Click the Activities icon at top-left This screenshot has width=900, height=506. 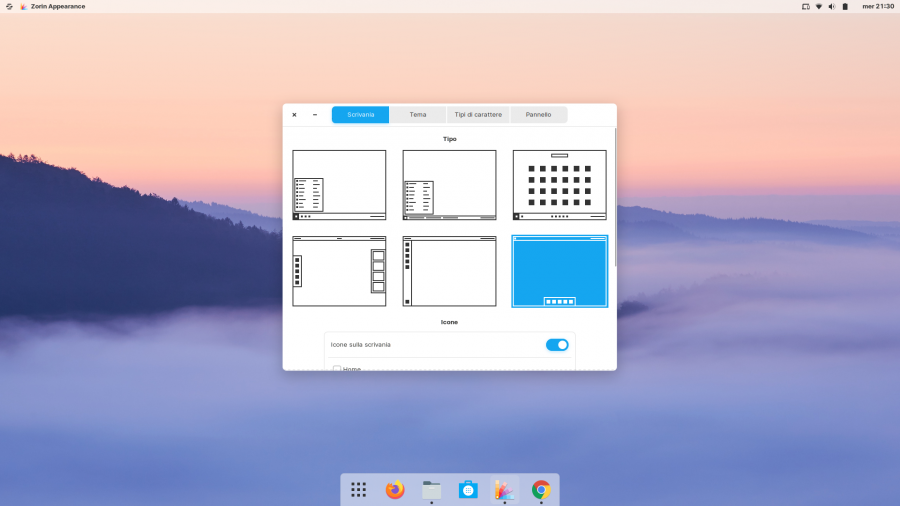coord(9,6)
